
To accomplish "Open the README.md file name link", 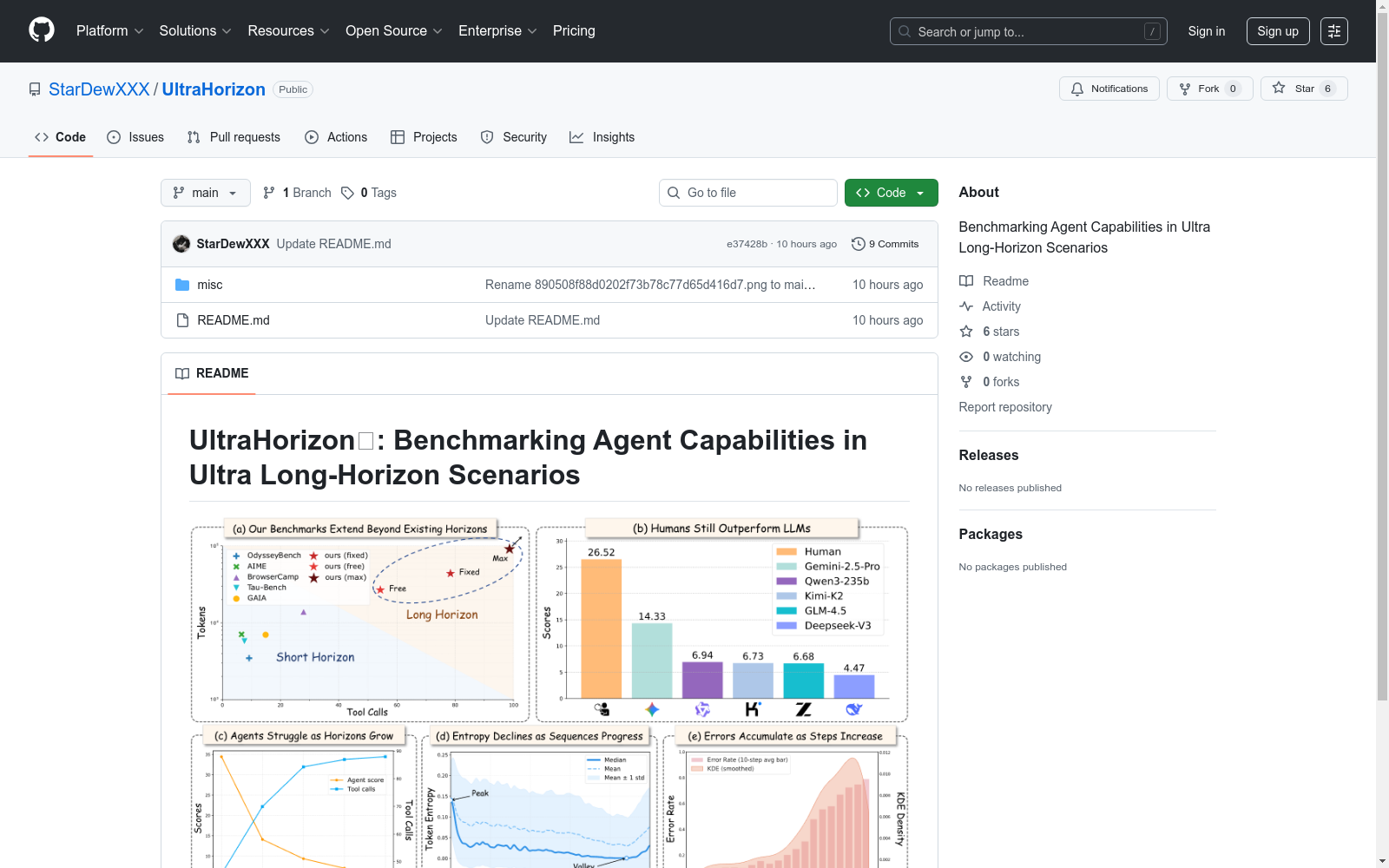I will pos(234,320).
